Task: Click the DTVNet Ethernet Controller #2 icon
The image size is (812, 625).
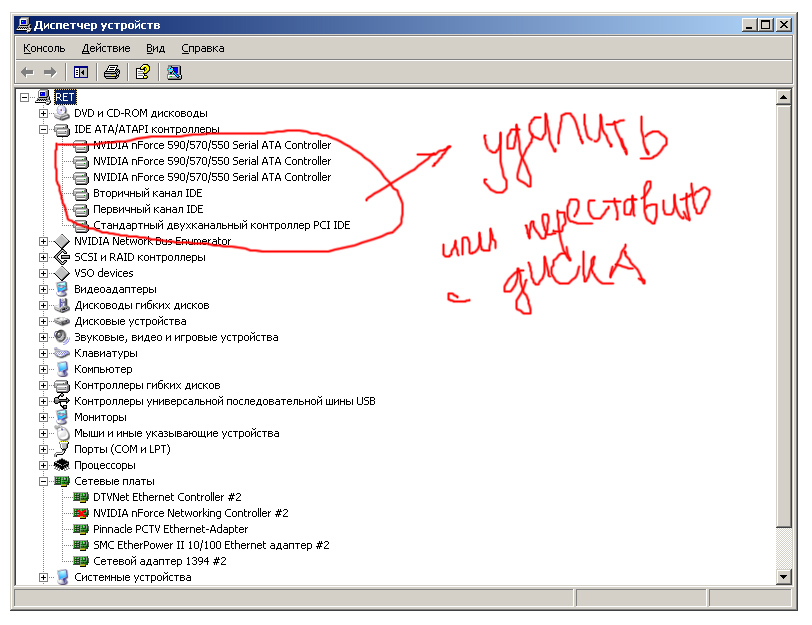Action: [x=81, y=497]
